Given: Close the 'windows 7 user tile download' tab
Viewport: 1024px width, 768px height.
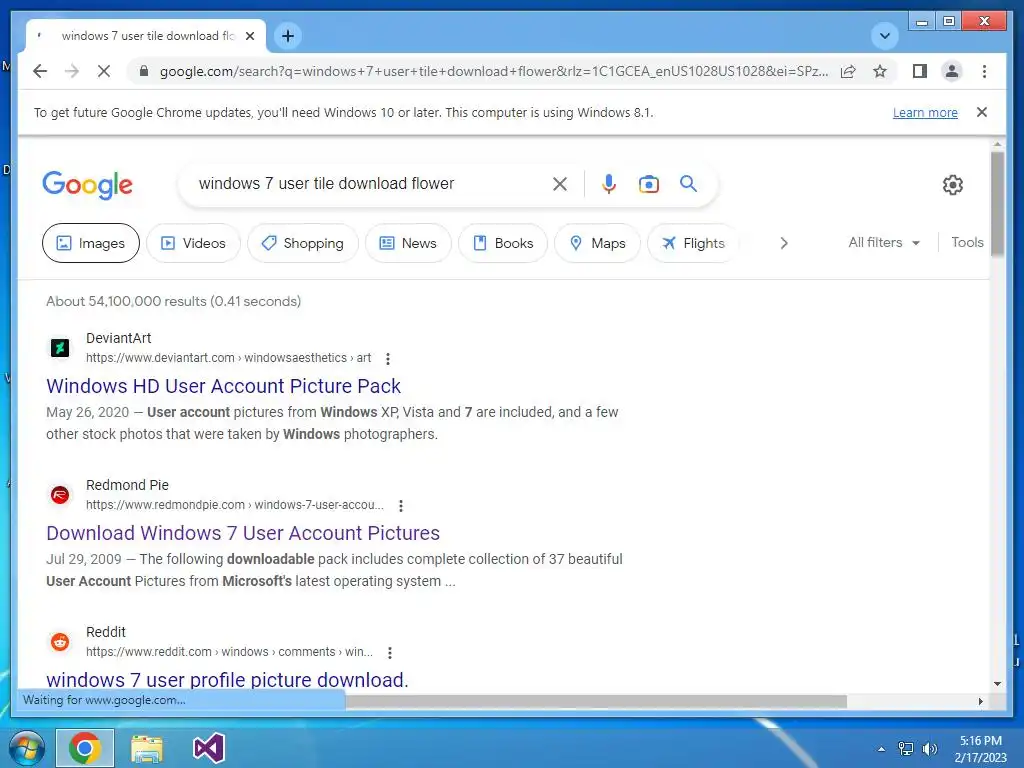Looking at the screenshot, I should tap(249, 36).
